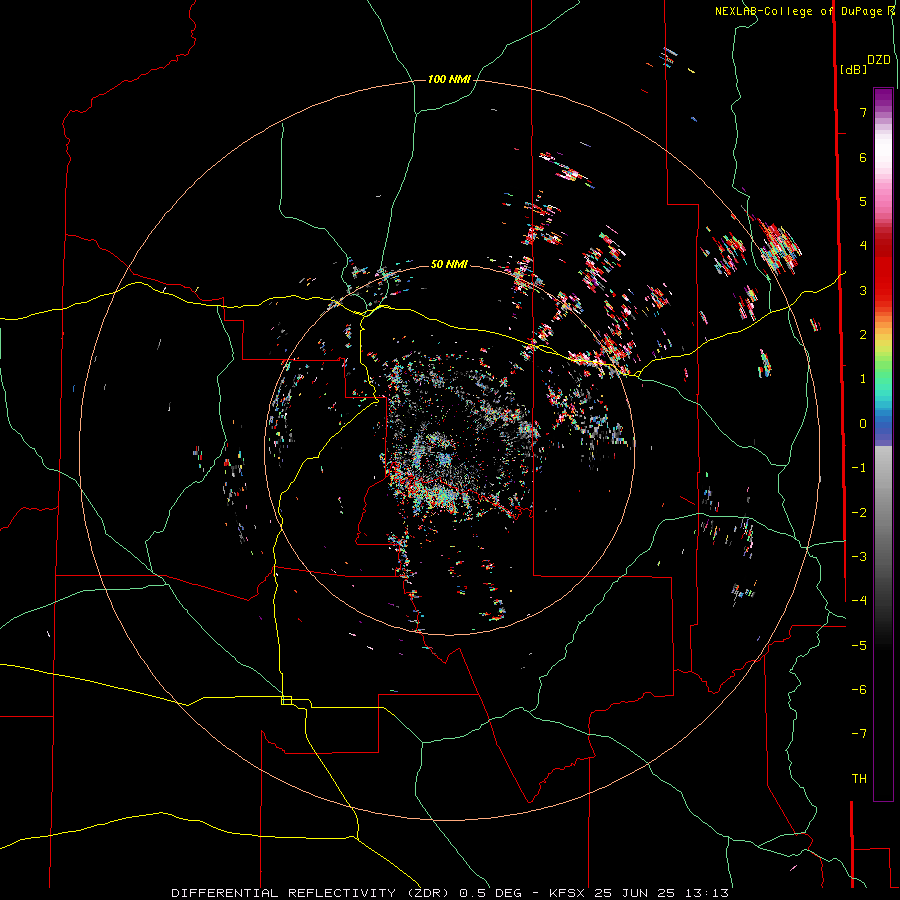Click the 5 value on the scale

coord(863,201)
